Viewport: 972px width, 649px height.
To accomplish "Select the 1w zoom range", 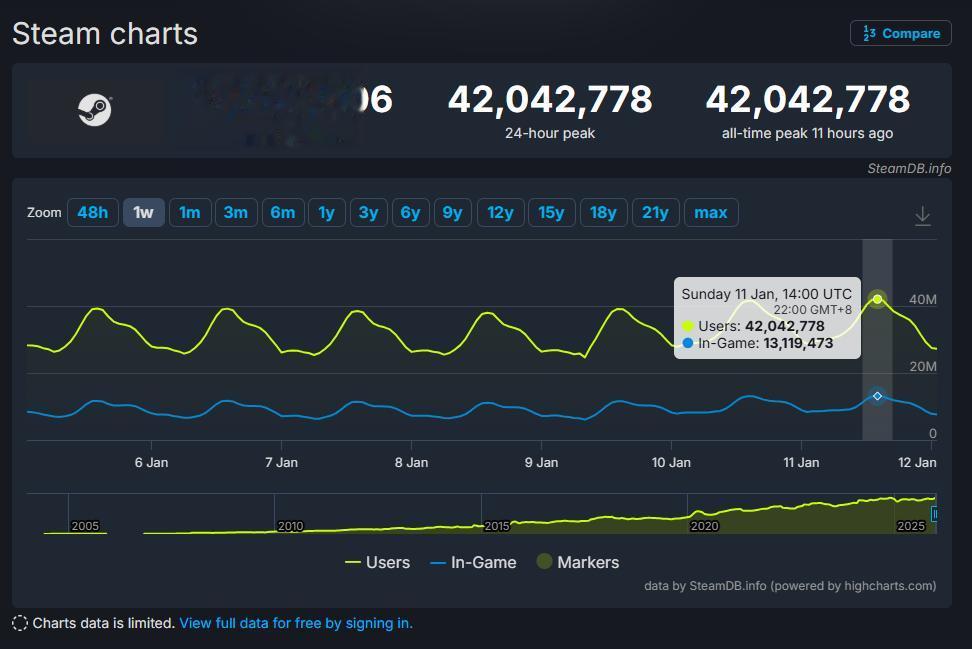I will [x=144, y=213].
